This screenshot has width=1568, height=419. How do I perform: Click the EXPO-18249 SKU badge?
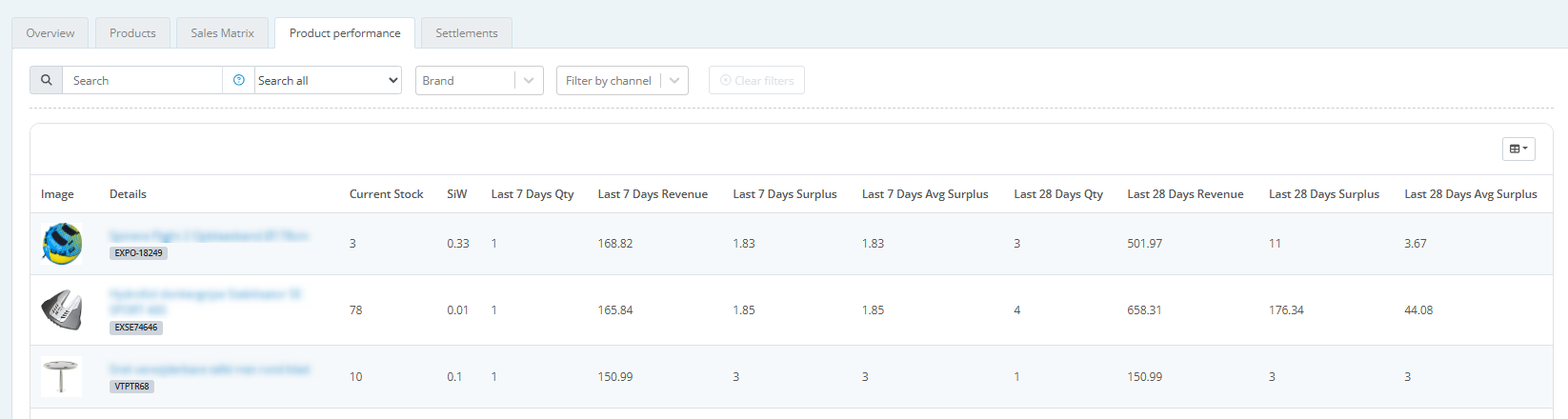[139, 253]
